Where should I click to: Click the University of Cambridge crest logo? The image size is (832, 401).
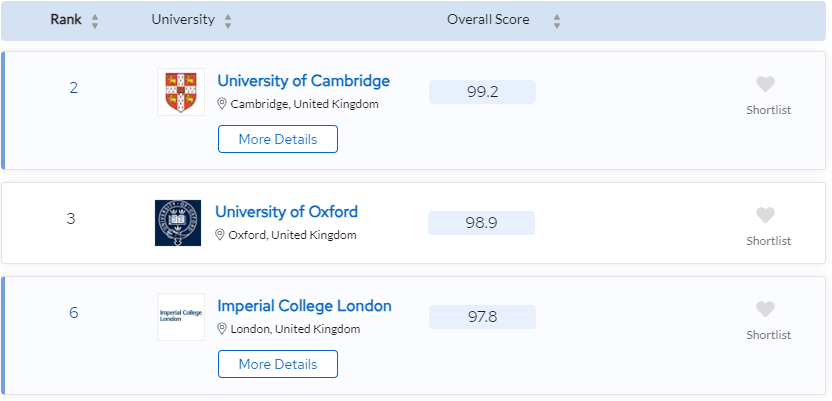pyautogui.click(x=180, y=92)
